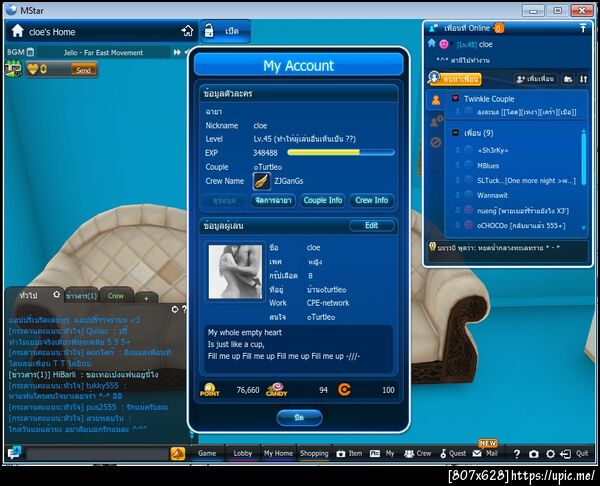This screenshot has height=486, width=600.
Task: Click the friend group folder icon
Action: tap(568, 79)
